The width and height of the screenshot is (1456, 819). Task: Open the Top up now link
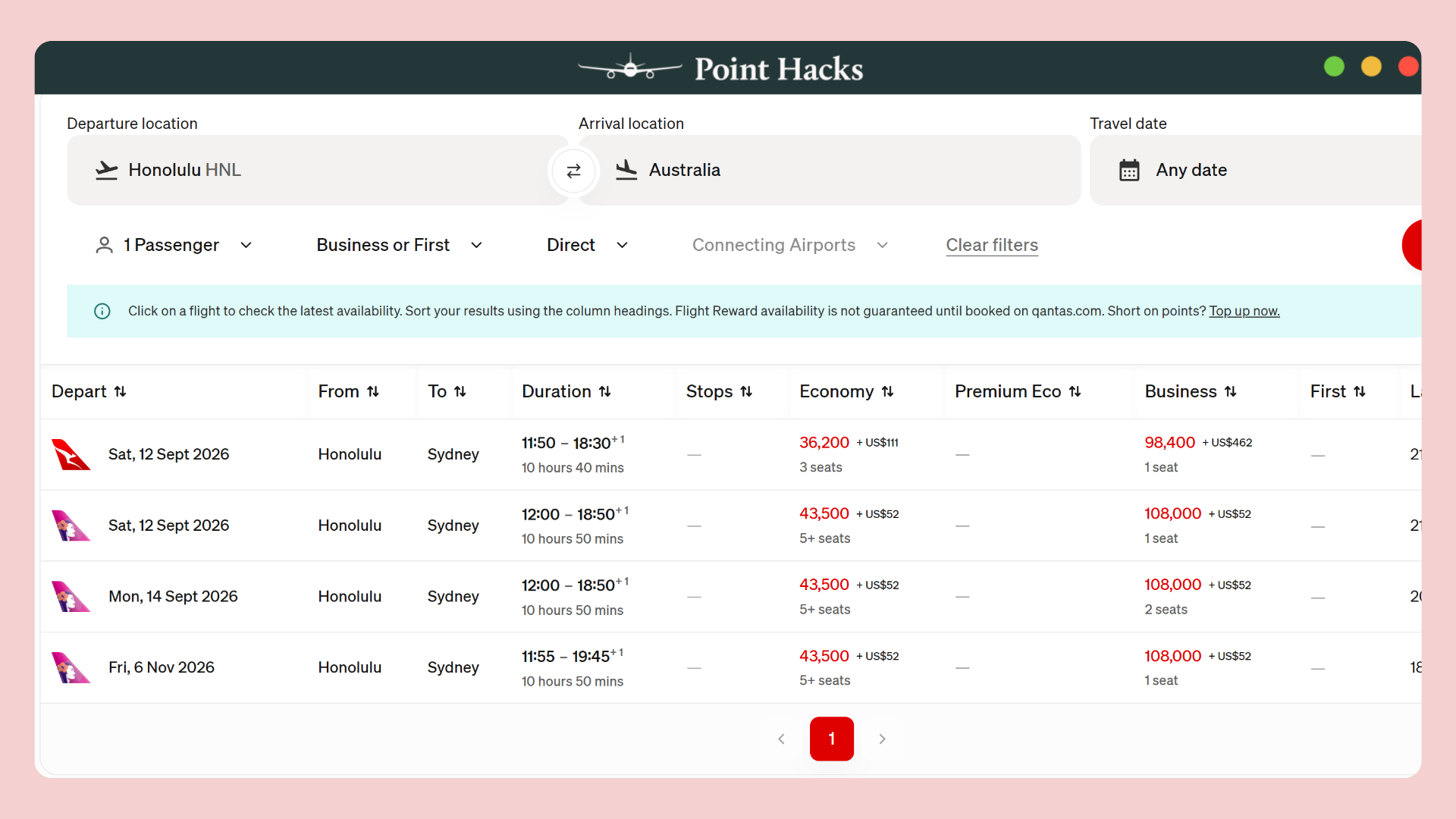pos(1244,311)
